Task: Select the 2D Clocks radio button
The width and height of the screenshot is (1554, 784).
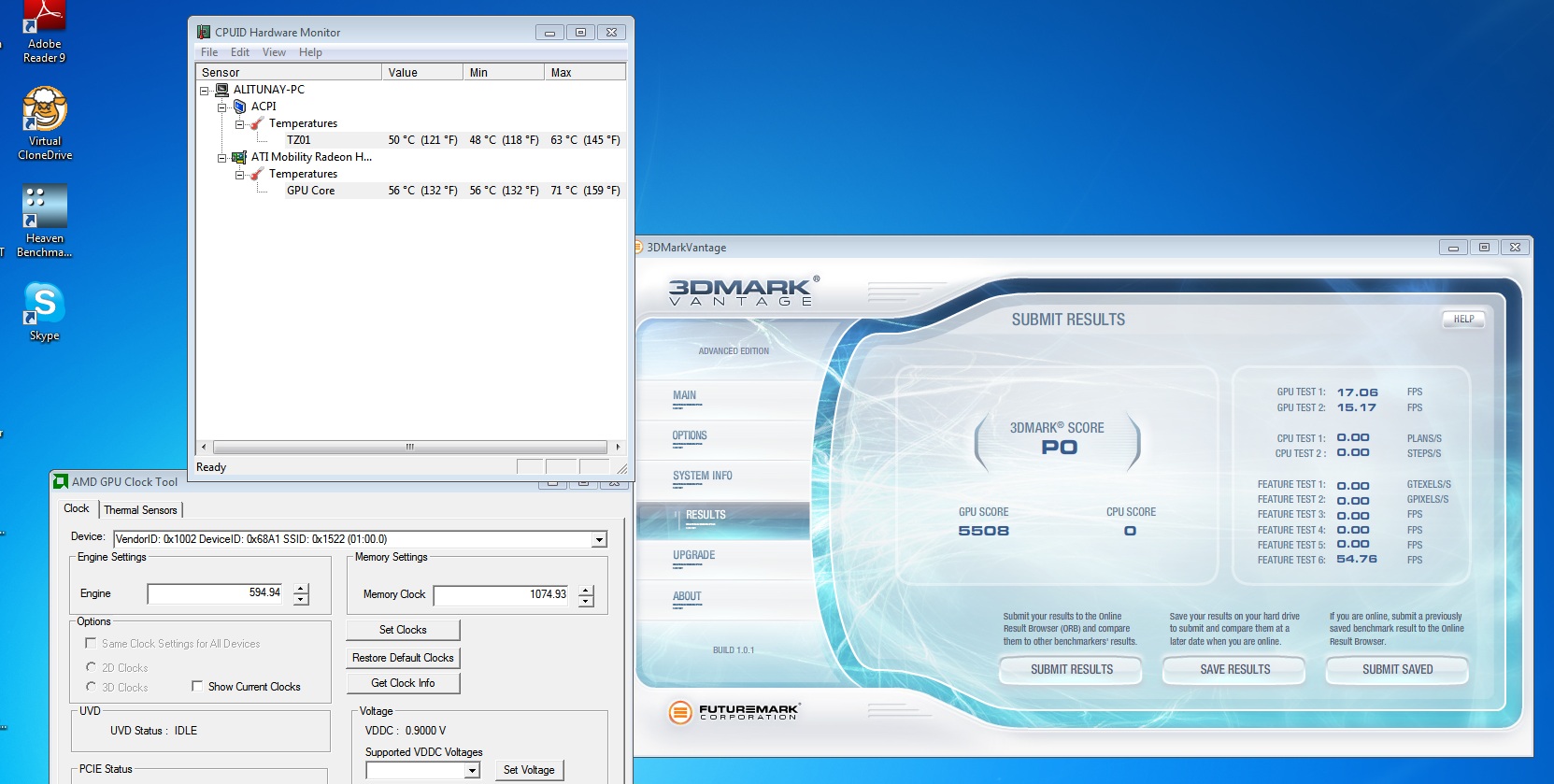Action: pos(91,667)
